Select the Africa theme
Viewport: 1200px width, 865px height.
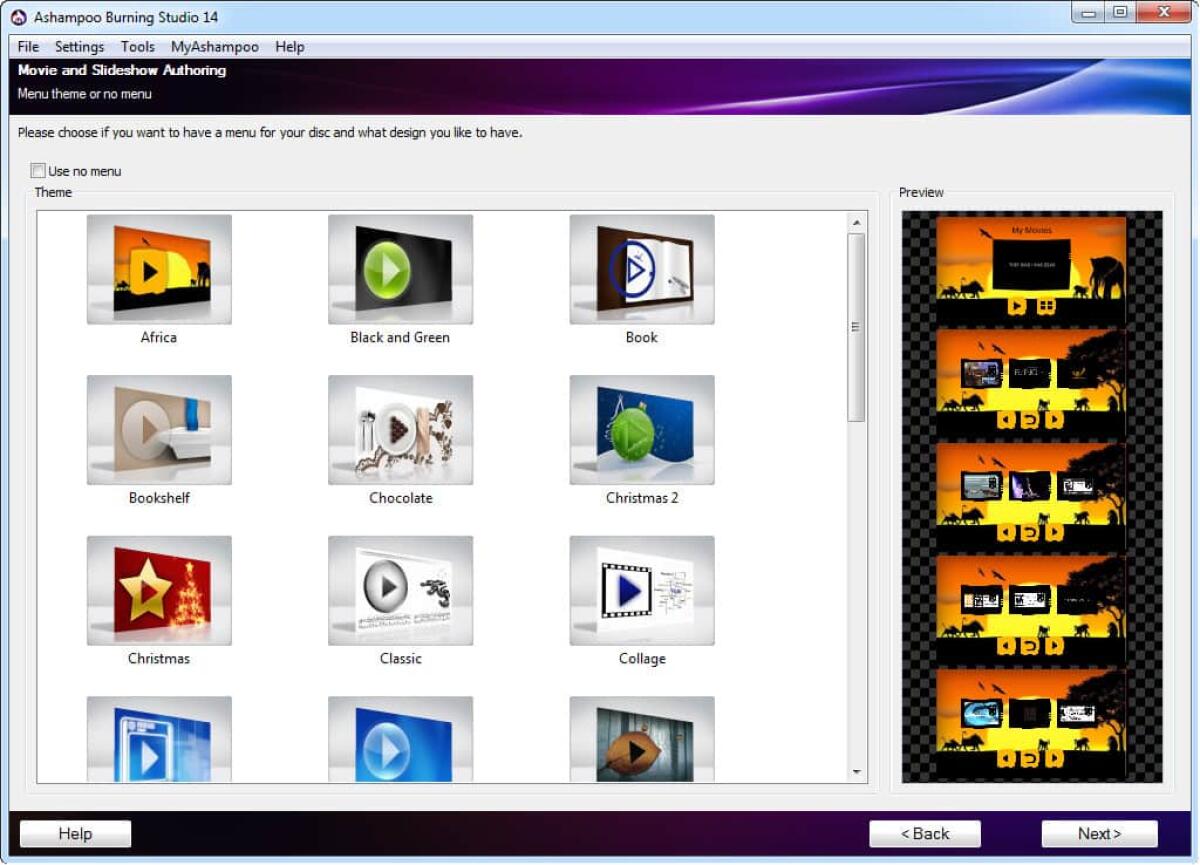(x=158, y=270)
